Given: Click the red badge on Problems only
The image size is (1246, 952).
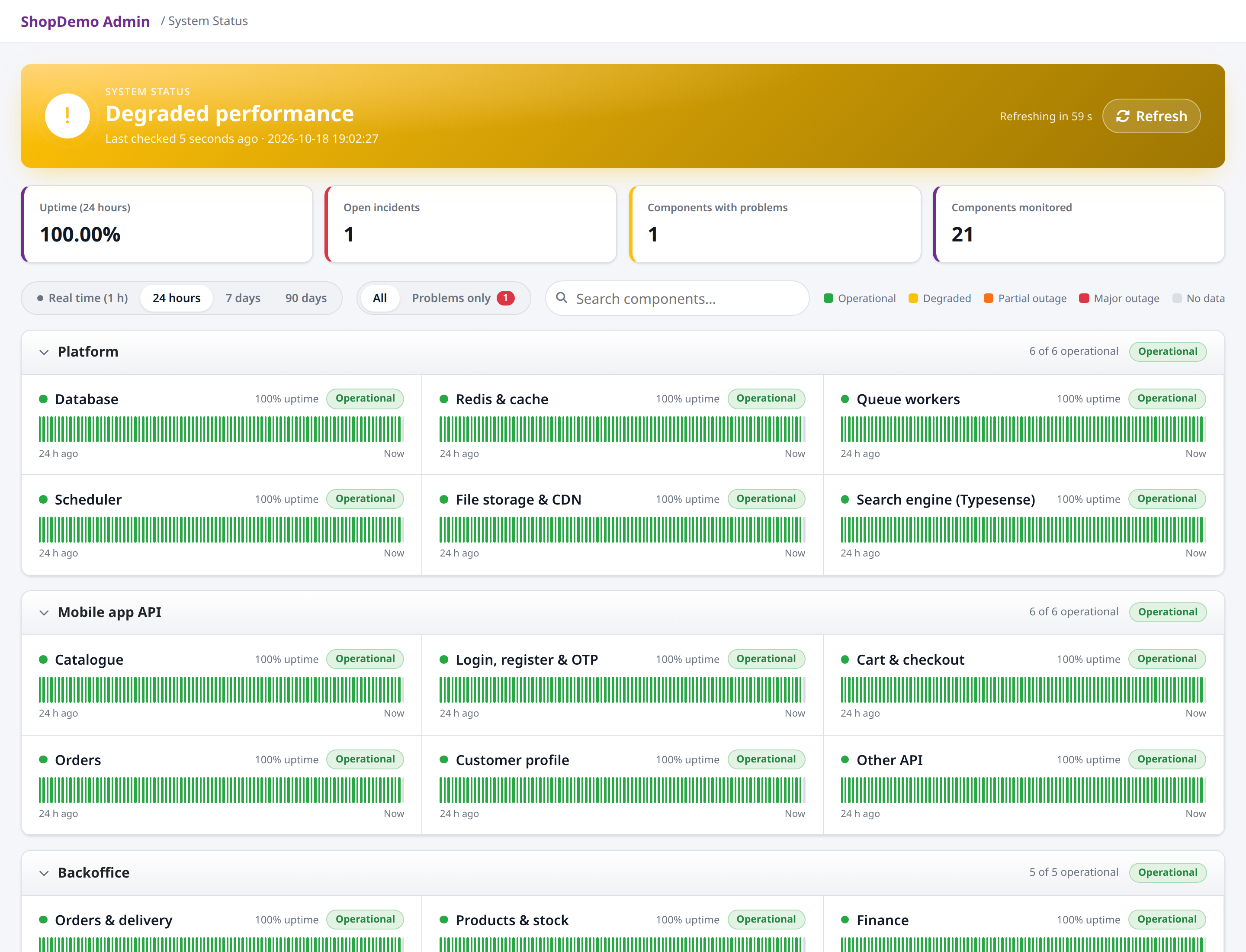Looking at the screenshot, I should pos(505,298).
